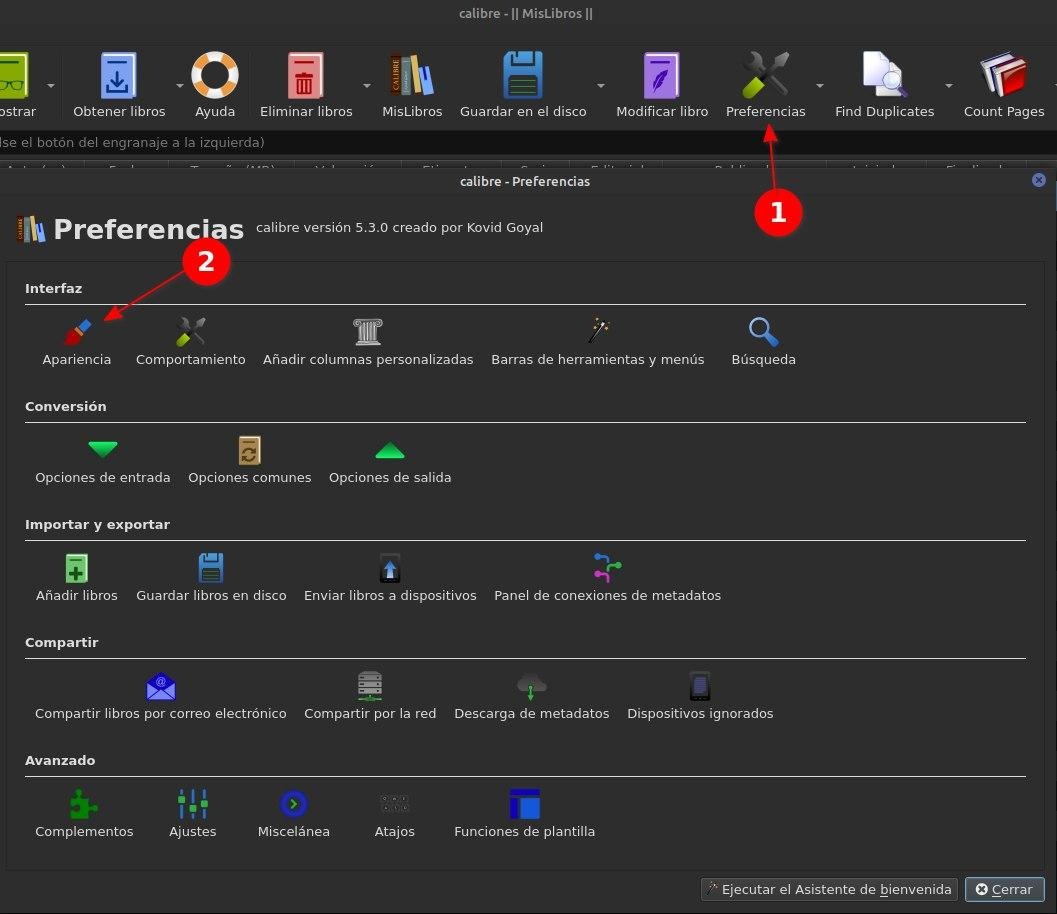Open Barras de herramientas y menús

tap(598, 342)
